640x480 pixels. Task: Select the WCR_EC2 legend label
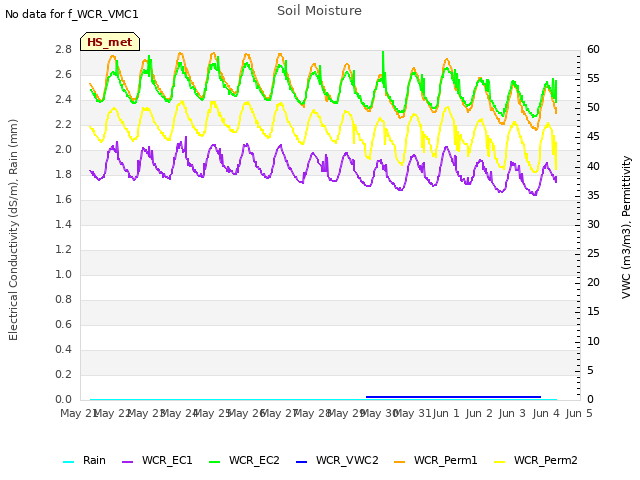254,460
